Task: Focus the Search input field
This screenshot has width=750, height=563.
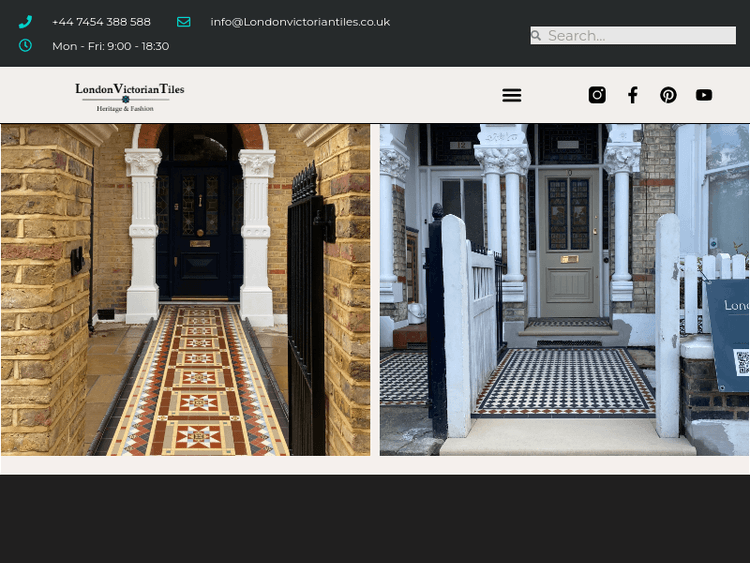Action: tap(640, 36)
